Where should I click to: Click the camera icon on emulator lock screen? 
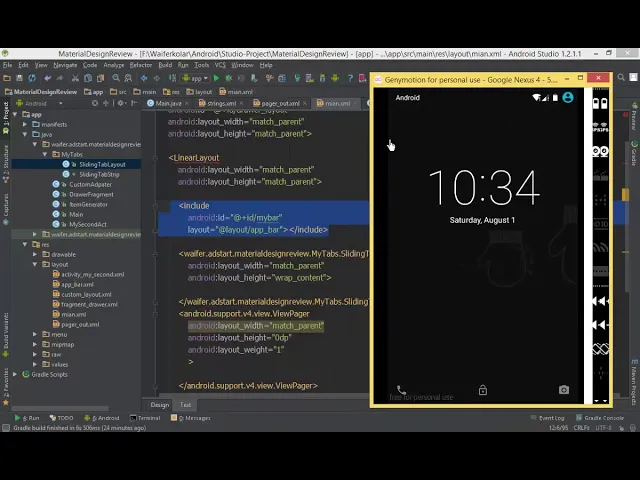[564, 390]
